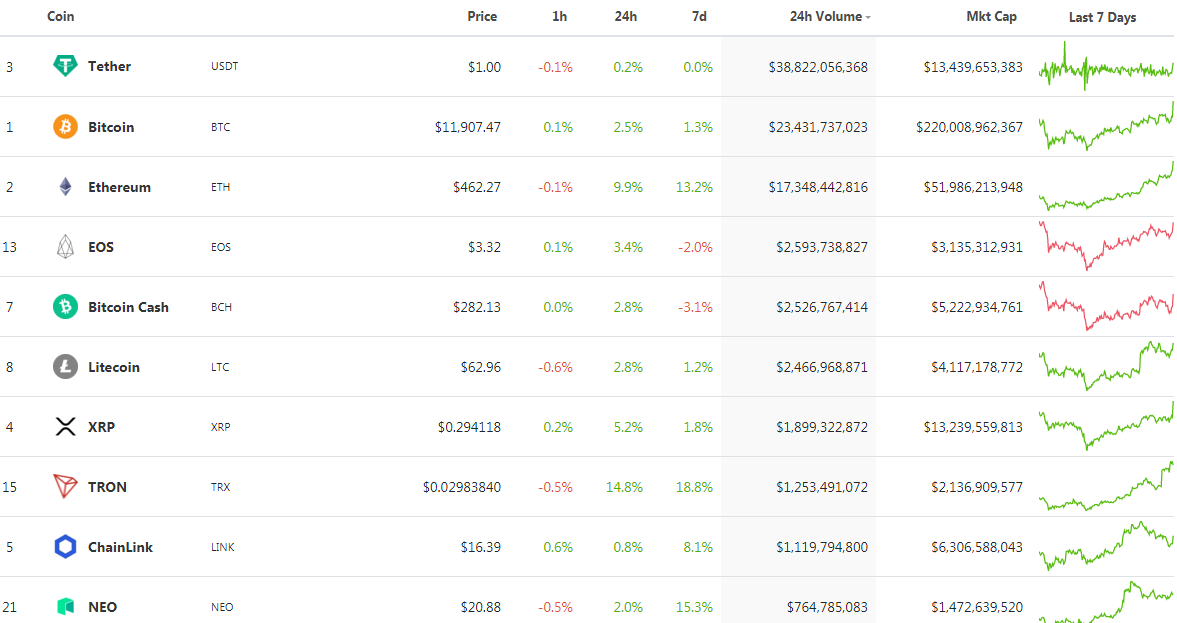Open EOS red 7-day sparkline chart
This screenshot has height=623, width=1177.
(1106, 245)
